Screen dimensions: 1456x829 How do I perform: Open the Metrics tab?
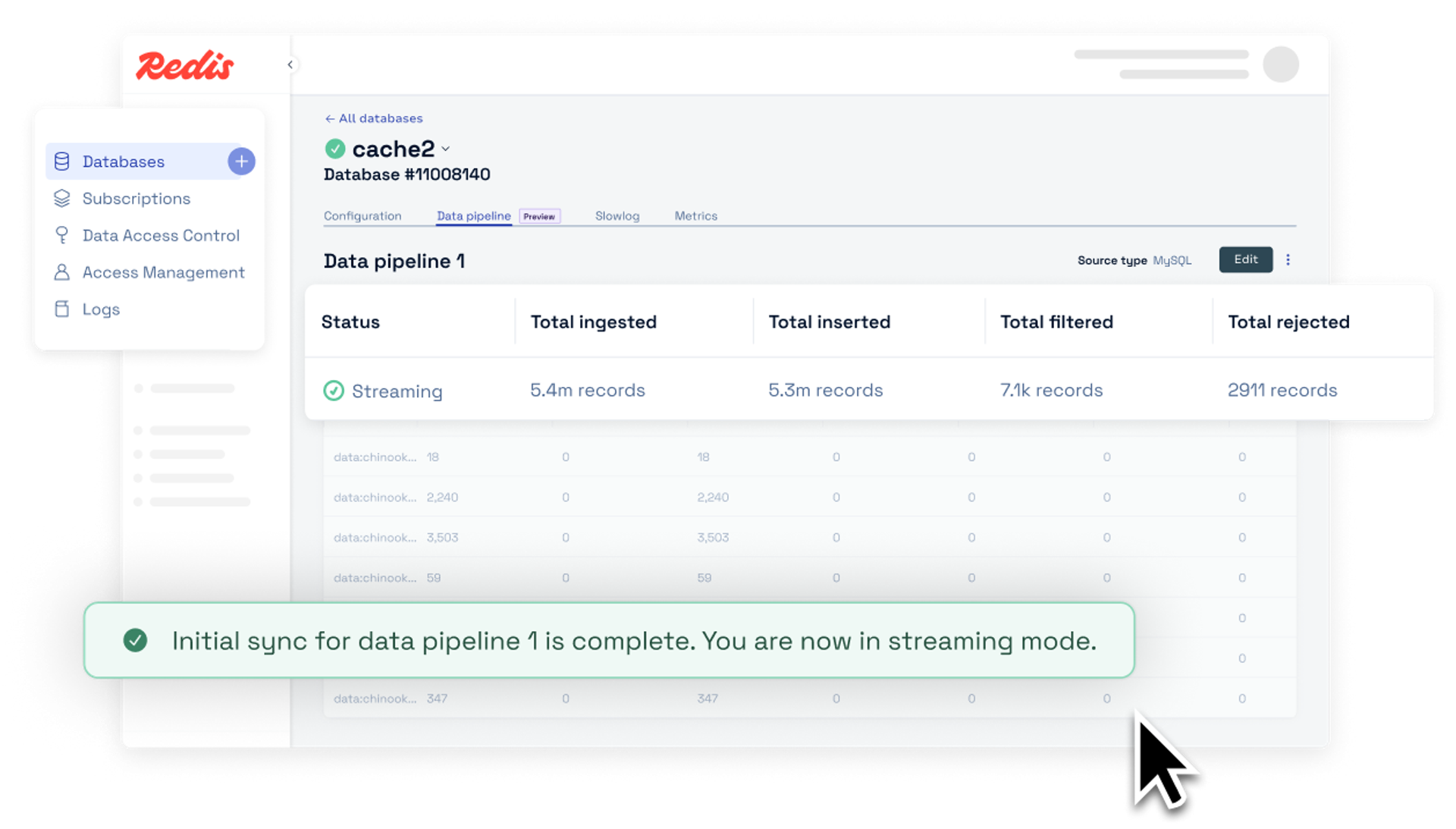pos(695,216)
